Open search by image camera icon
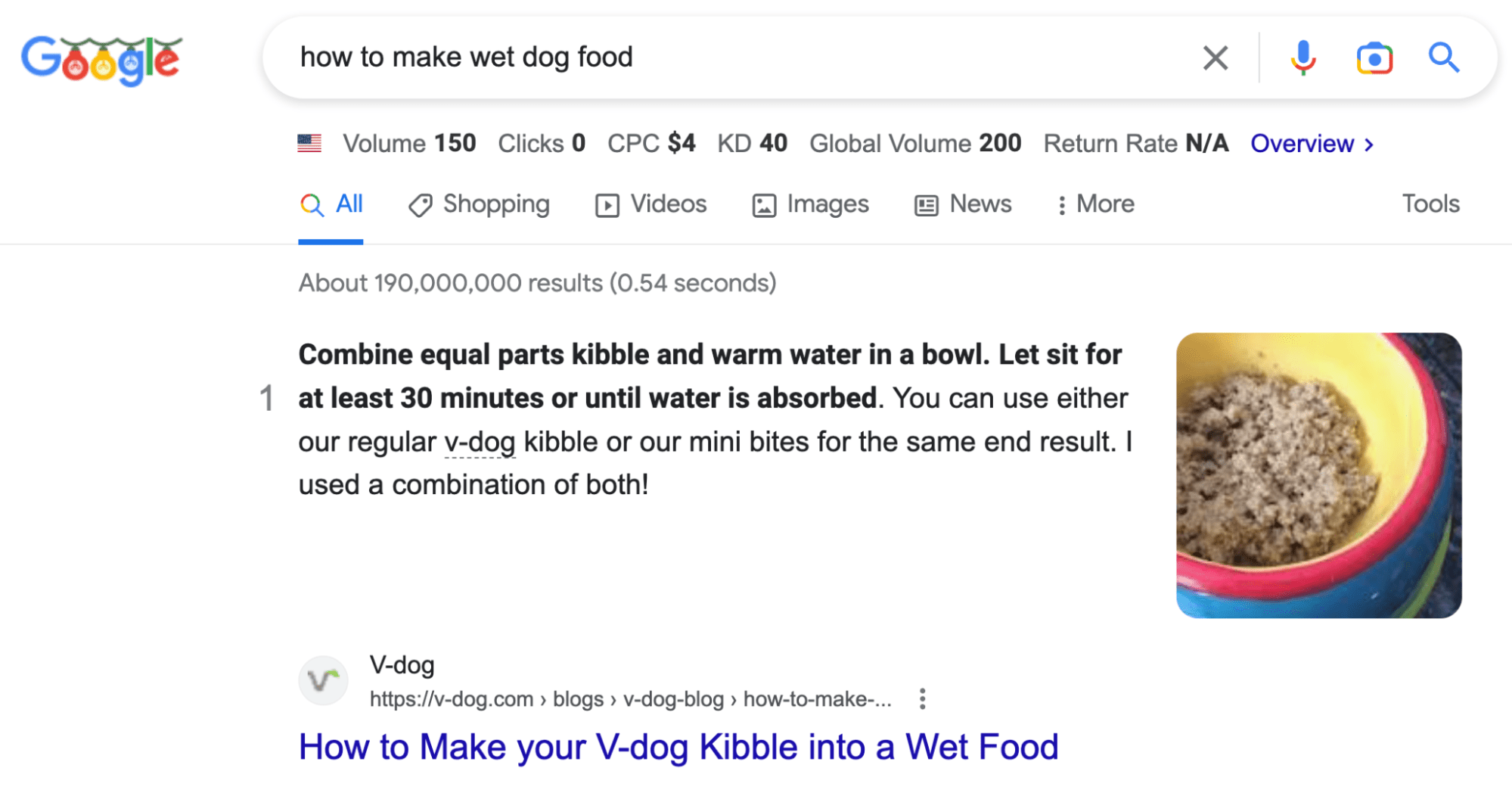 (x=1374, y=57)
